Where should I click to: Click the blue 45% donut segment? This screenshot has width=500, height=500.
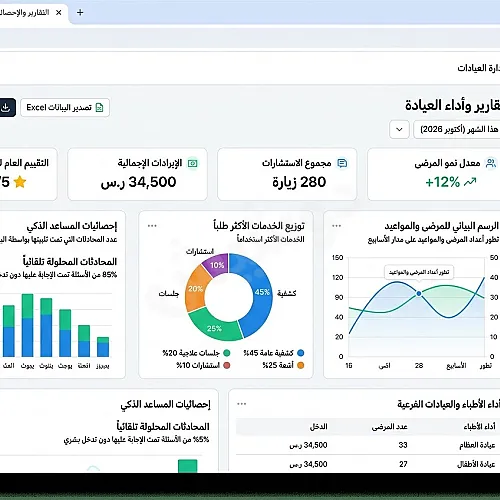click(x=262, y=293)
